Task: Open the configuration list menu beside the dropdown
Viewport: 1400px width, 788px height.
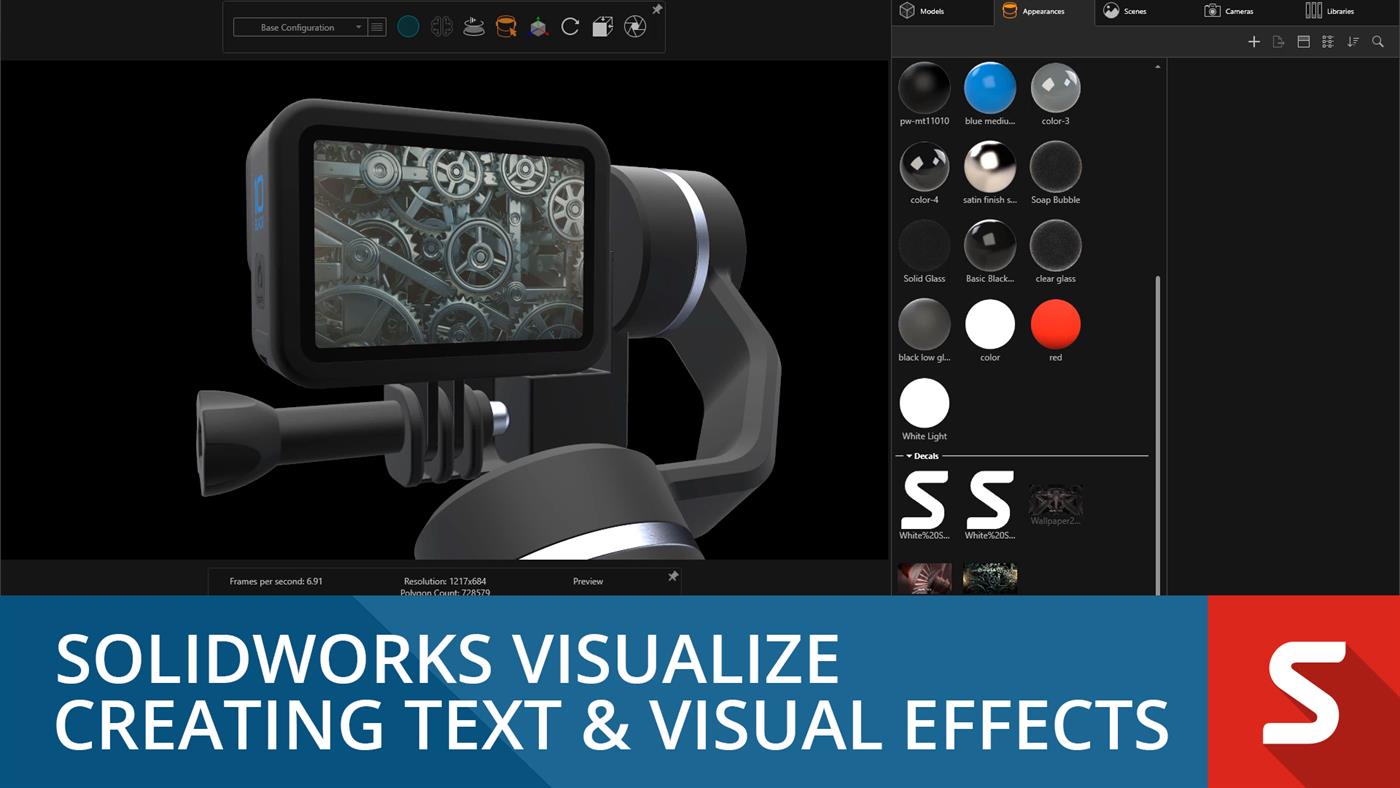Action: pyautogui.click(x=376, y=27)
